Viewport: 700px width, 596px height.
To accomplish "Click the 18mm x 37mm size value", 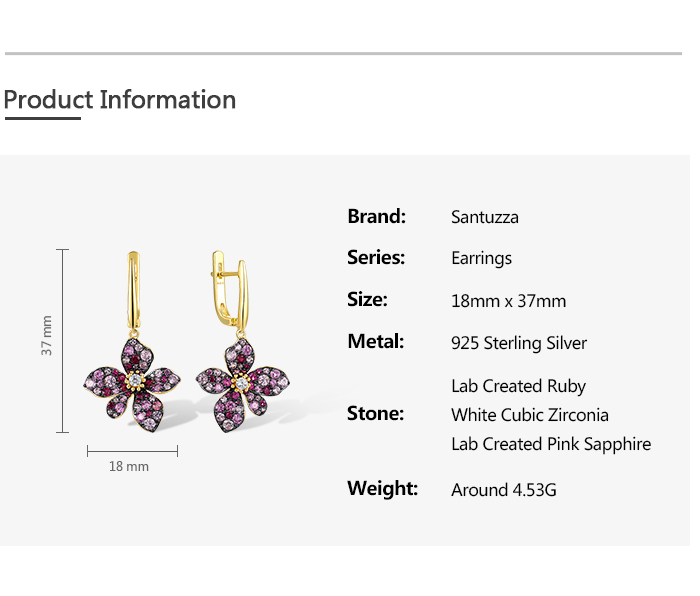I will [508, 301].
